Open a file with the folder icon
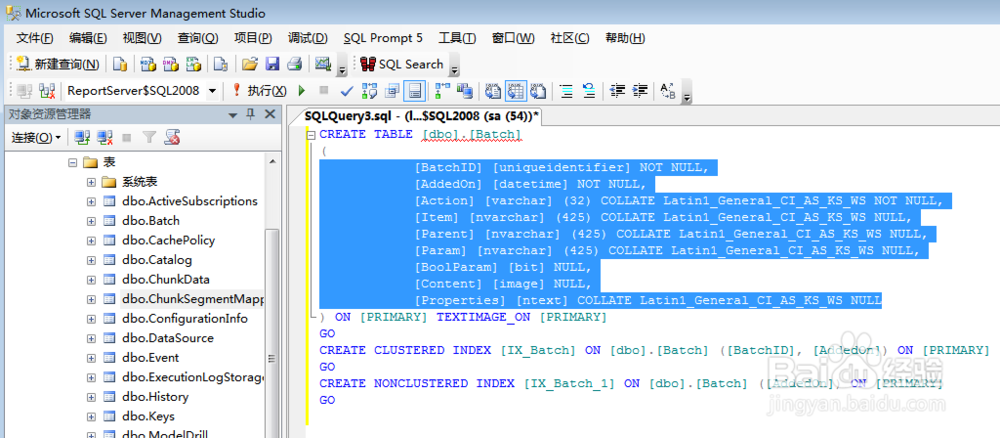 coord(249,64)
